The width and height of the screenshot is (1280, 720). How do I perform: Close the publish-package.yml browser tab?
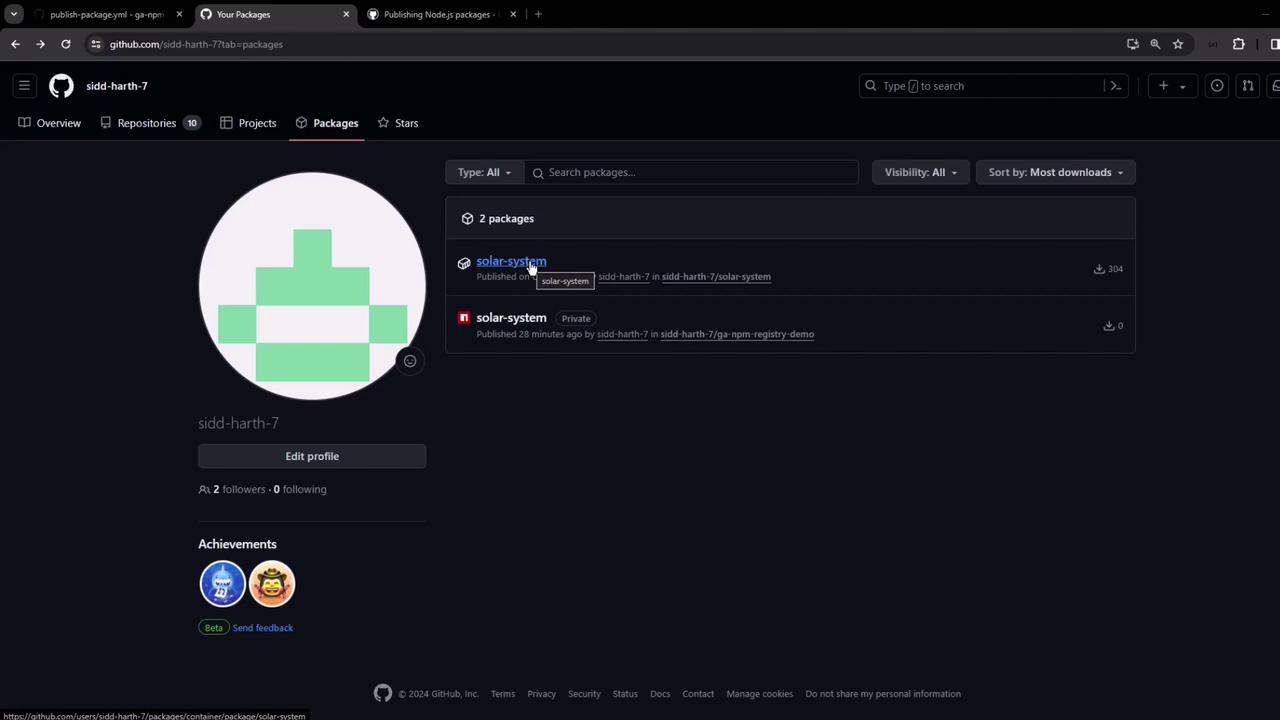179,14
